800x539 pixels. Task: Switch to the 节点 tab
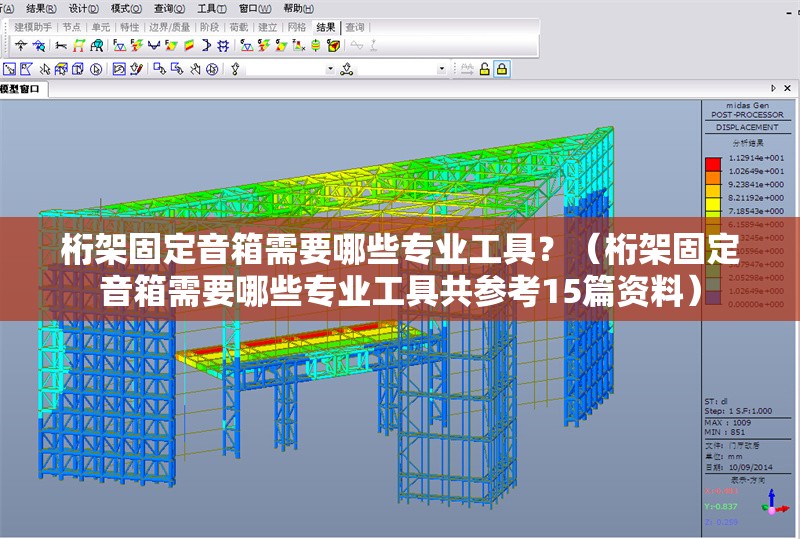pyautogui.click(x=72, y=27)
